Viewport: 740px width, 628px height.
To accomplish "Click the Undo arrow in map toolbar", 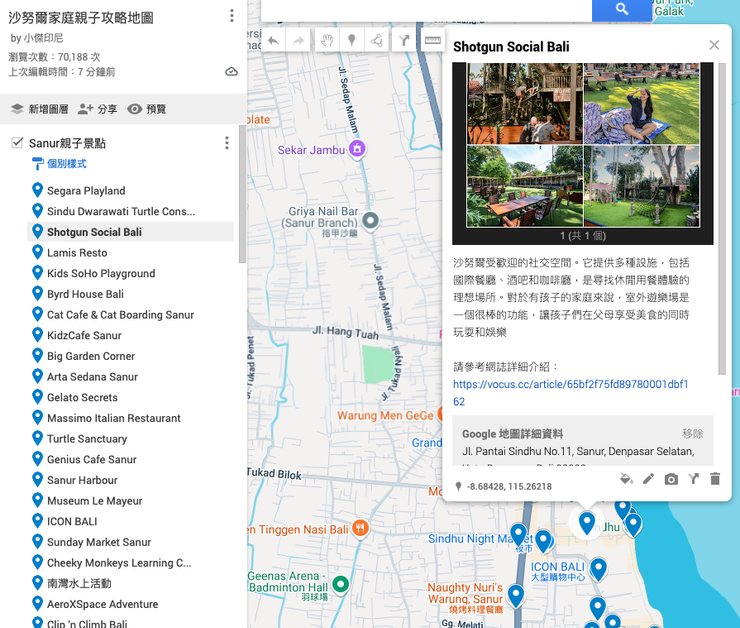I will point(273,41).
